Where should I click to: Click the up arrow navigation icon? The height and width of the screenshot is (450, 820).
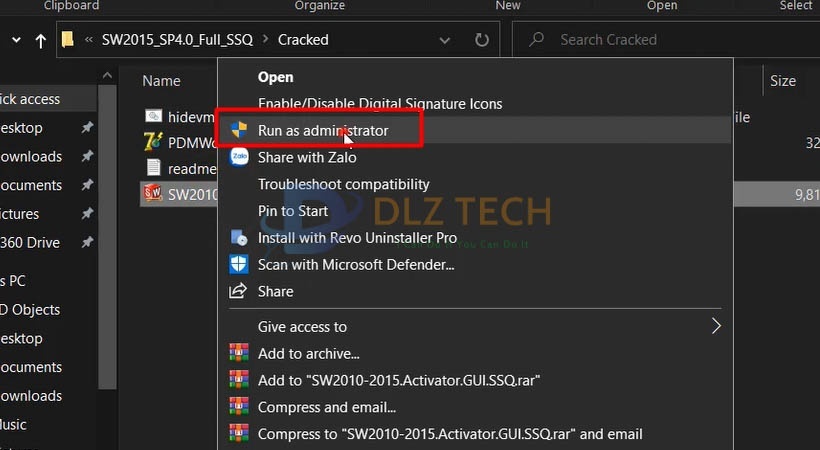click(40, 40)
